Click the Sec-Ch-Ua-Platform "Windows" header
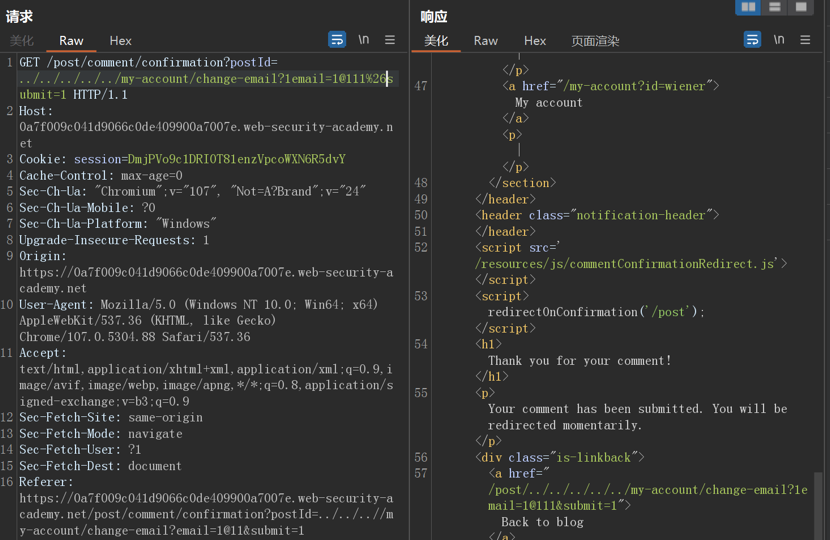The width and height of the screenshot is (830, 540). [118, 224]
